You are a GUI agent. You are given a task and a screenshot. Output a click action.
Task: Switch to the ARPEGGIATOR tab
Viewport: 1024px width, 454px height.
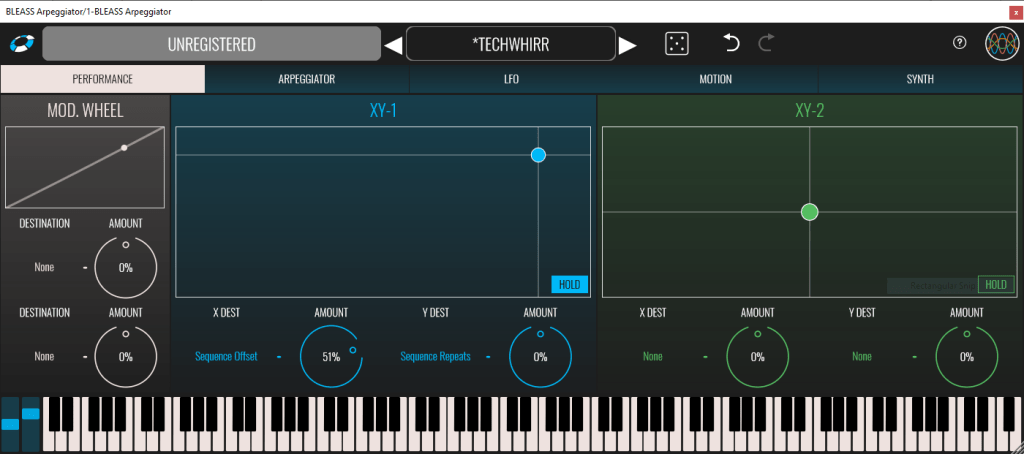[306, 79]
